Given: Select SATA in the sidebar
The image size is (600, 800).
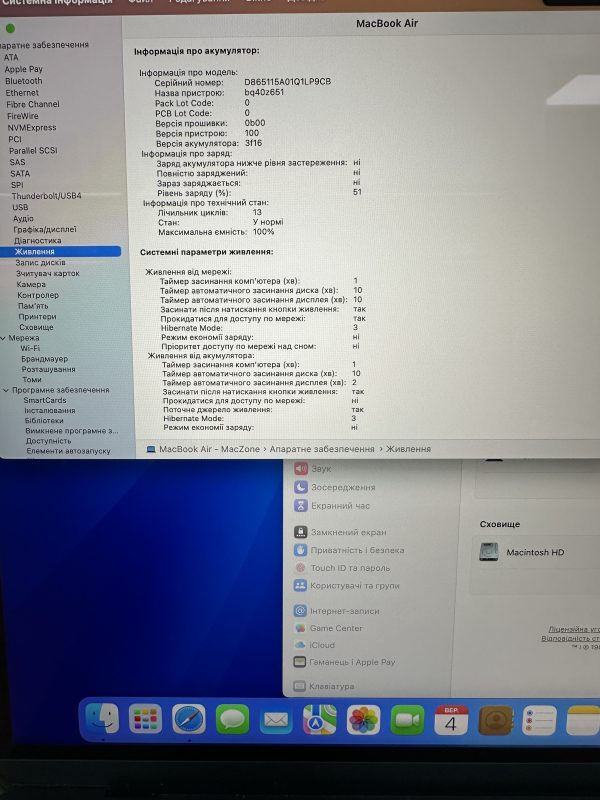Looking at the screenshot, I should point(20,173).
